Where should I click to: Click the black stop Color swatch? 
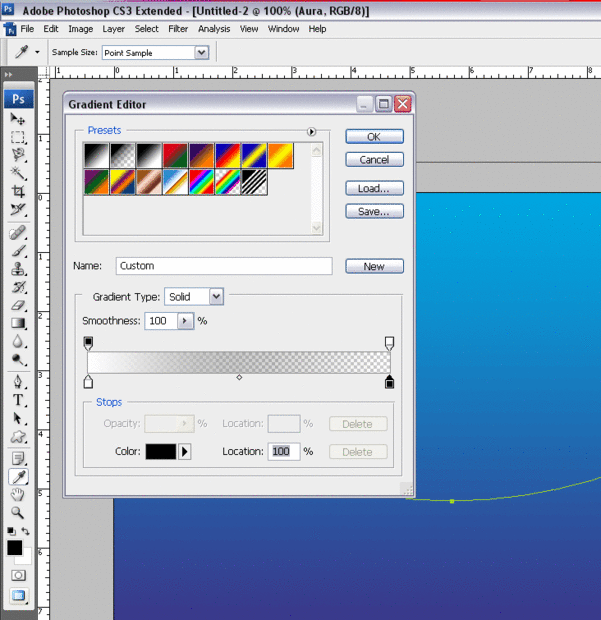point(160,452)
